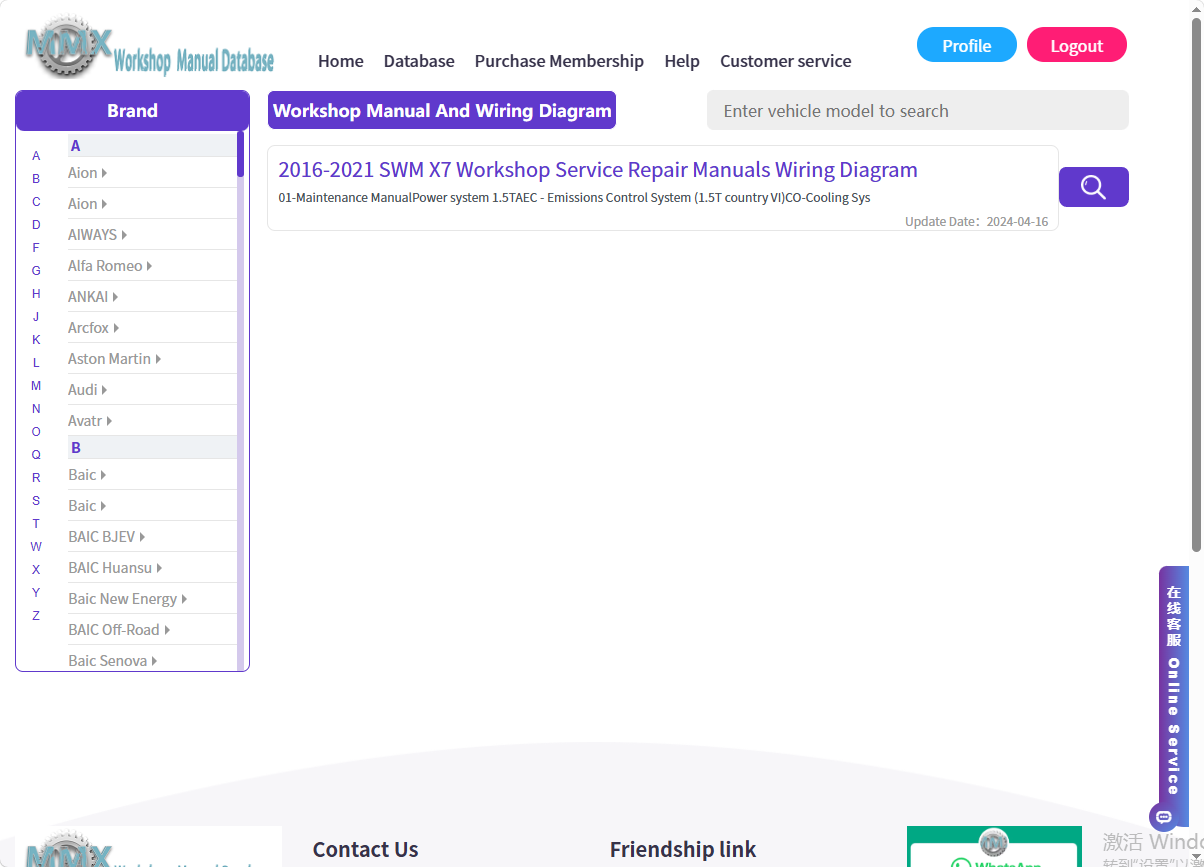
Task: Click the main page vertical scrollbar
Action: point(1196,285)
